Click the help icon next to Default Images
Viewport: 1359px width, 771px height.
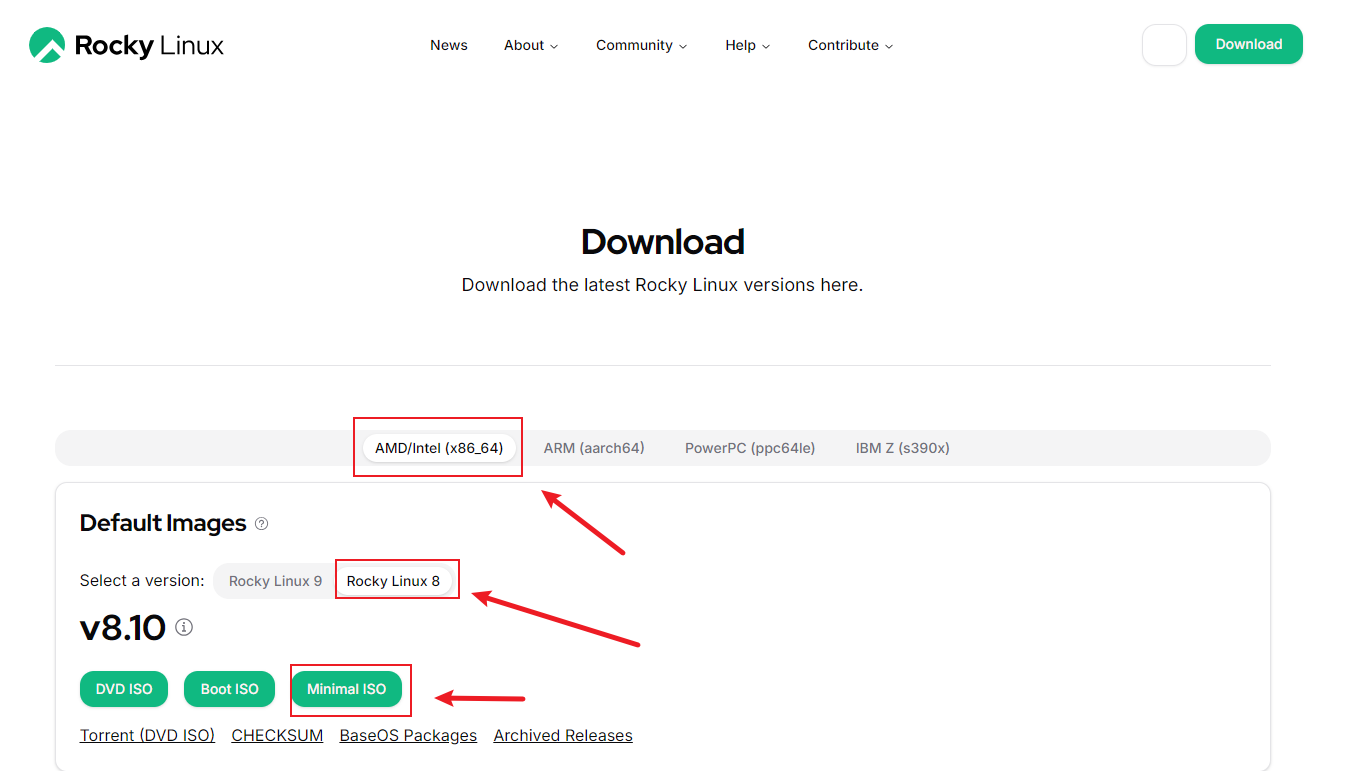(262, 524)
